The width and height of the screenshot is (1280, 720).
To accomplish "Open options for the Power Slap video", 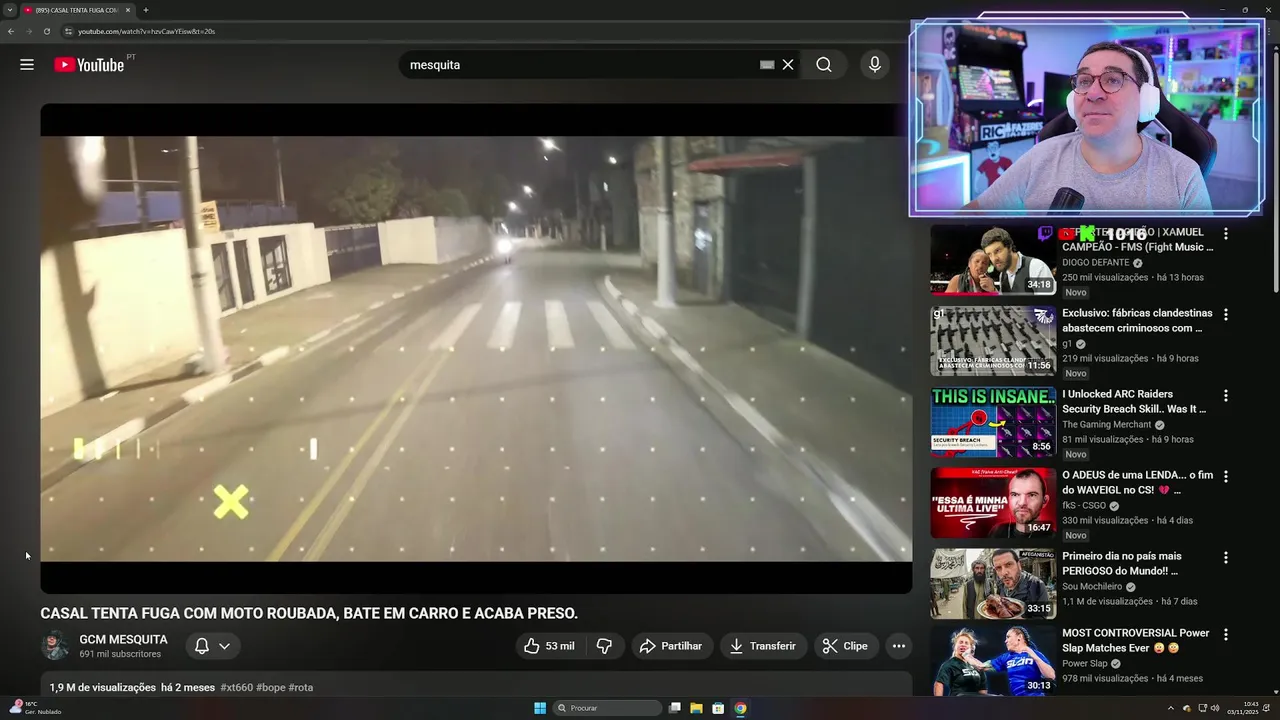I will point(1226,634).
